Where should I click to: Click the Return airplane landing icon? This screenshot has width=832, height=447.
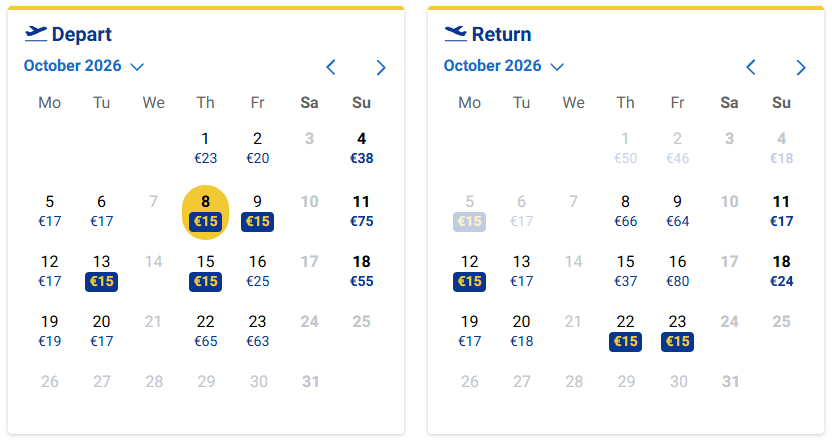455,33
